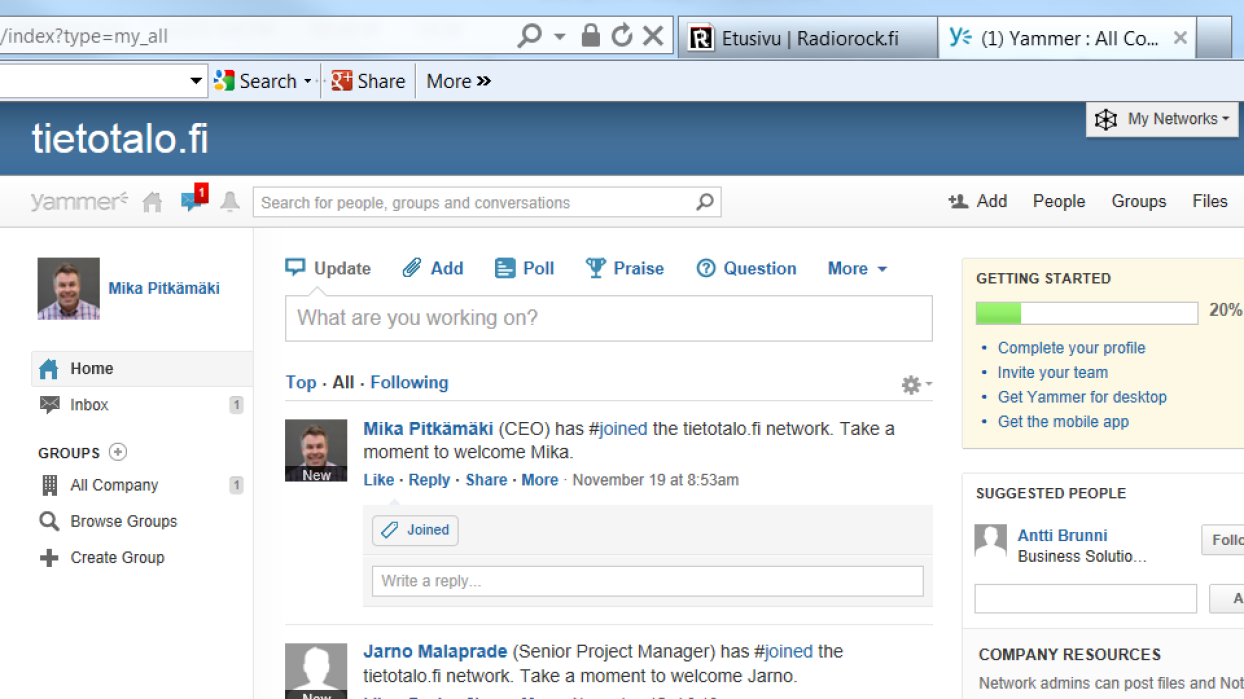Click the #joined hashtag in Mika's post

pos(618,429)
